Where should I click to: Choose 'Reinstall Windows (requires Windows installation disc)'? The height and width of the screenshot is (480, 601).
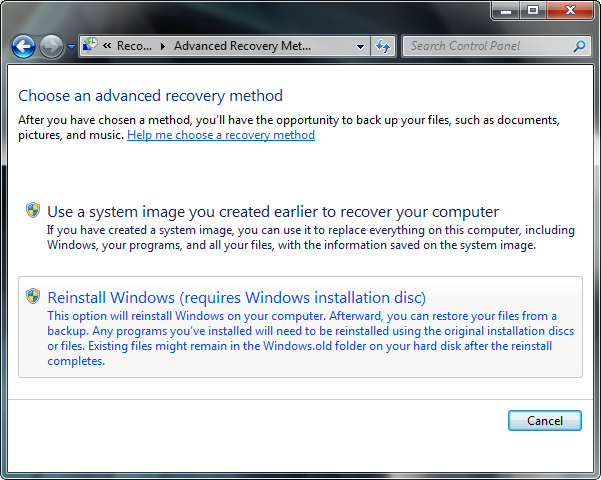click(300, 327)
